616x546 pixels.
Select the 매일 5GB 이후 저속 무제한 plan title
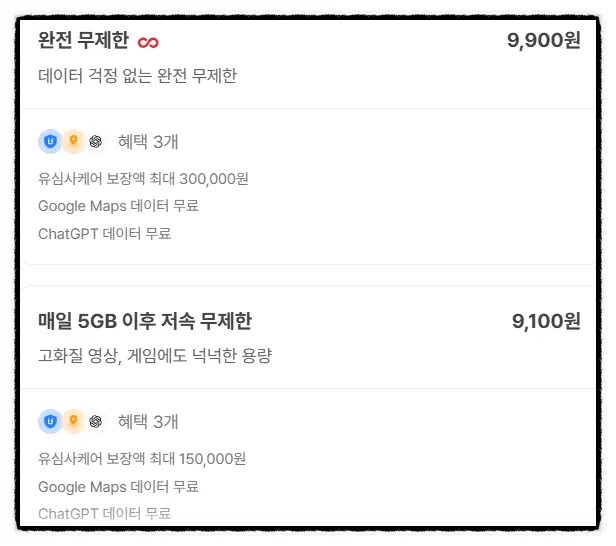(145, 321)
